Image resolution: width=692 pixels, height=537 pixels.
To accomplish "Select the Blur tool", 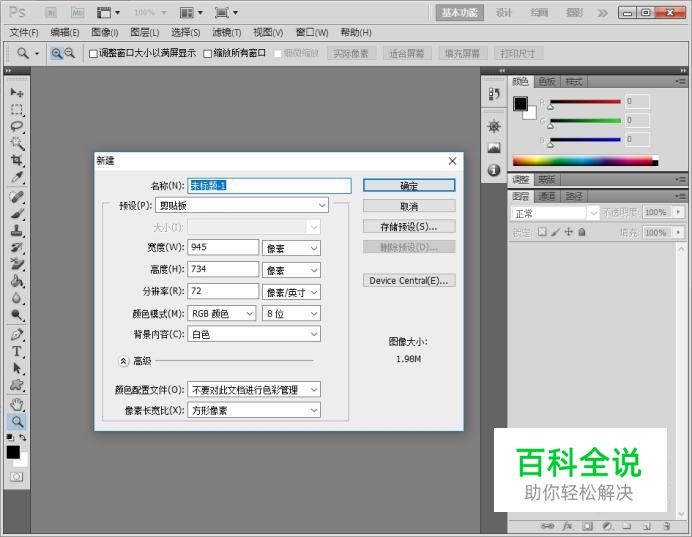I will point(17,298).
